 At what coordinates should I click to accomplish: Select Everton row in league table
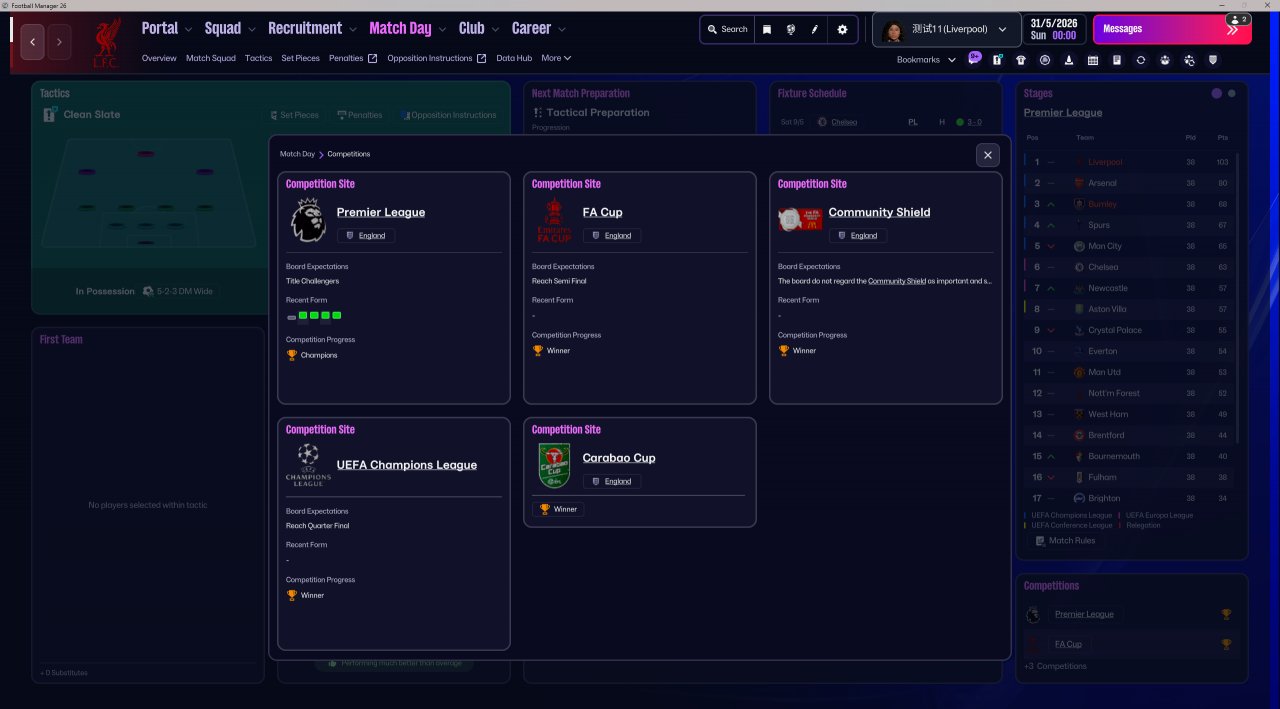pyautogui.click(x=1127, y=351)
